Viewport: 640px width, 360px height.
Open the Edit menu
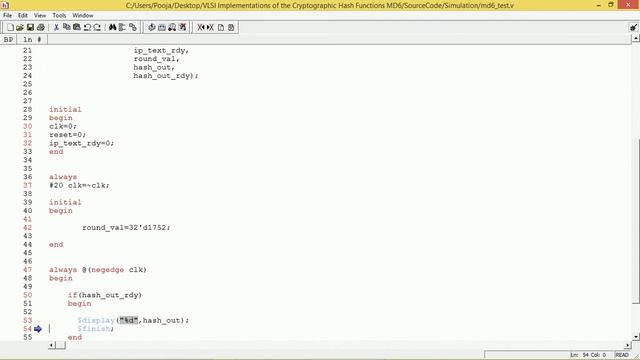(x=23, y=15)
